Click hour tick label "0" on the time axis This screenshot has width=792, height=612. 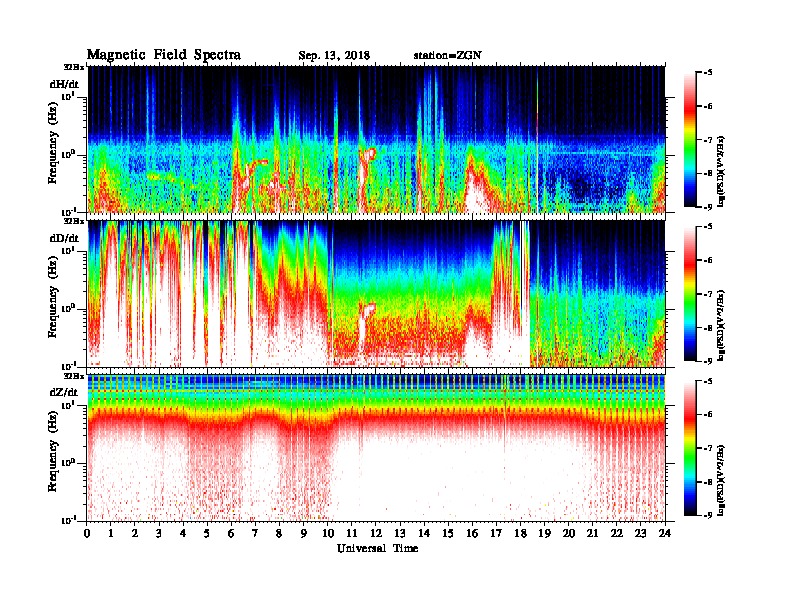tap(87, 533)
